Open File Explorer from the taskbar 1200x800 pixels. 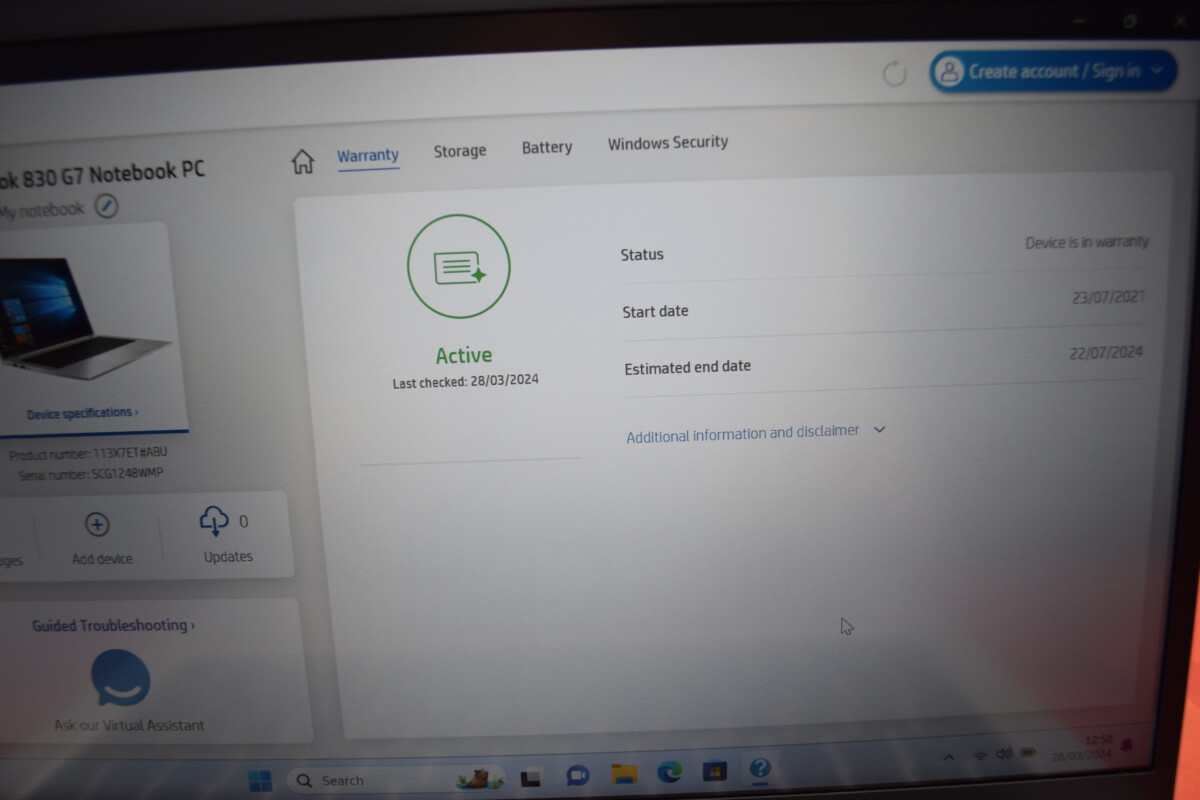click(624, 773)
